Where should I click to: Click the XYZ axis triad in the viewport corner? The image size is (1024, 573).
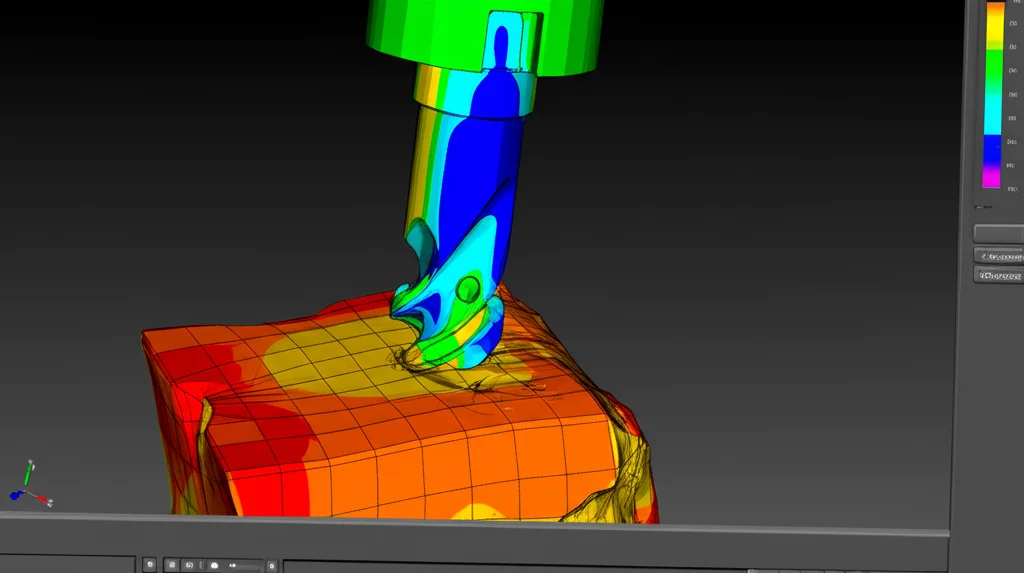tap(30, 485)
